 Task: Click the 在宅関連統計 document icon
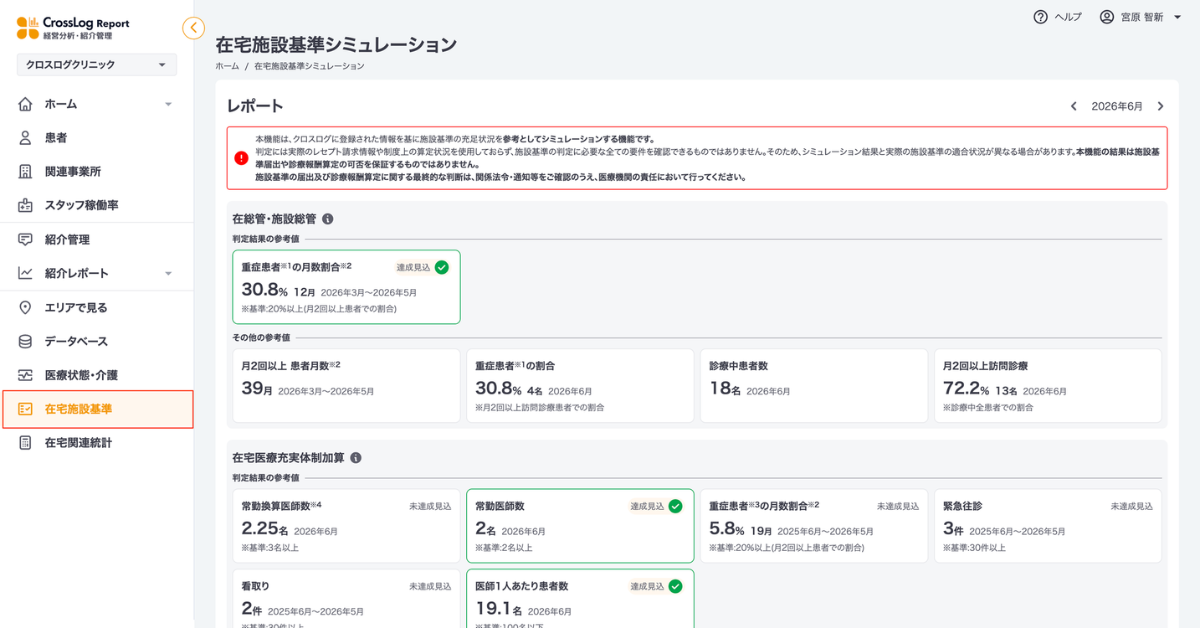26,443
